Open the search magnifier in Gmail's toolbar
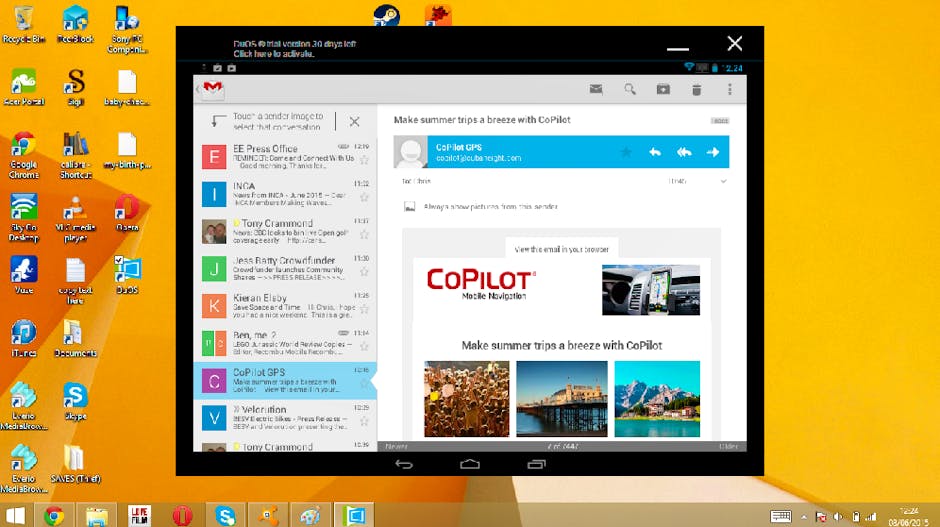 (630, 90)
